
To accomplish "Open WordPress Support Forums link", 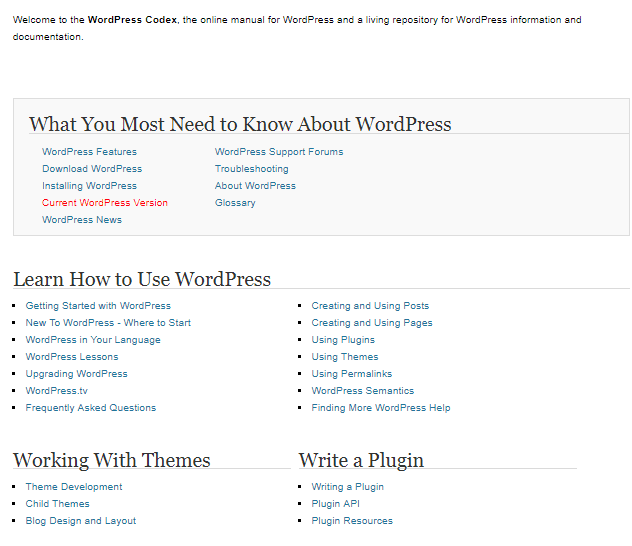I will pos(279,152).
